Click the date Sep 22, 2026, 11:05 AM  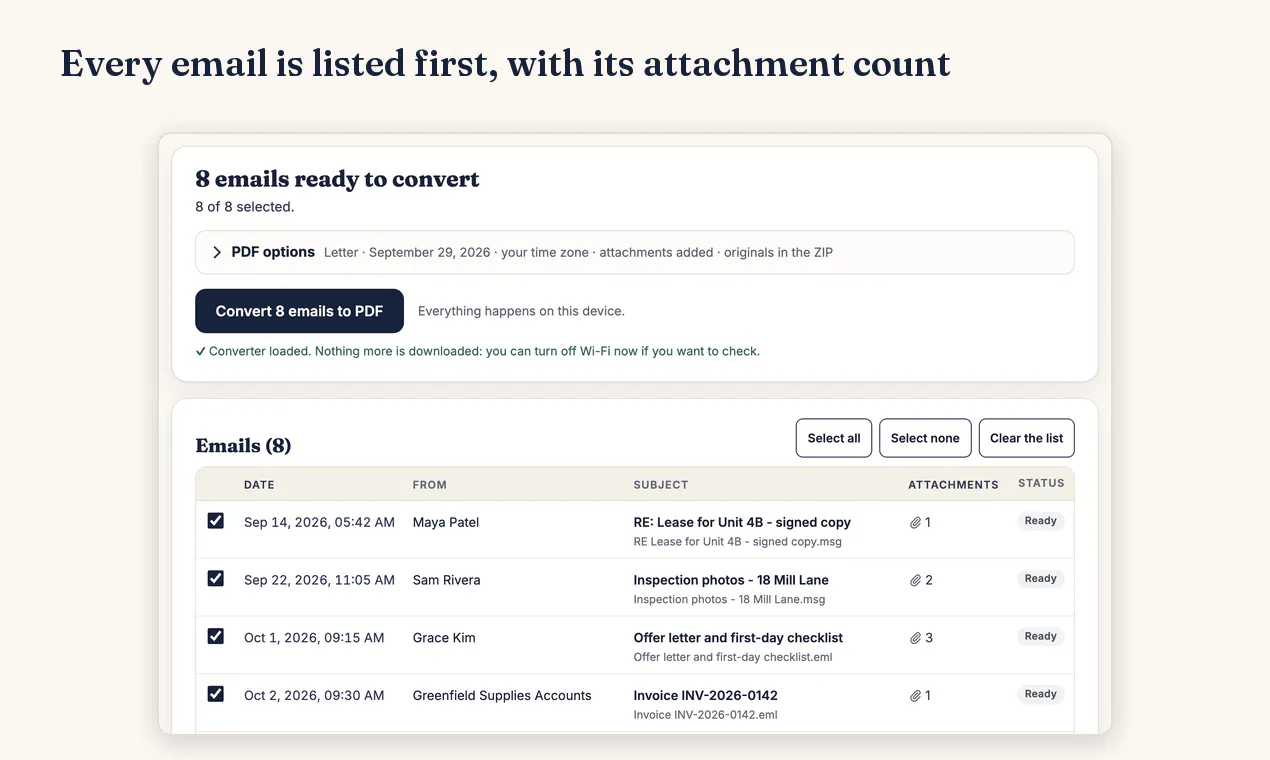click(x=319, y=580)
